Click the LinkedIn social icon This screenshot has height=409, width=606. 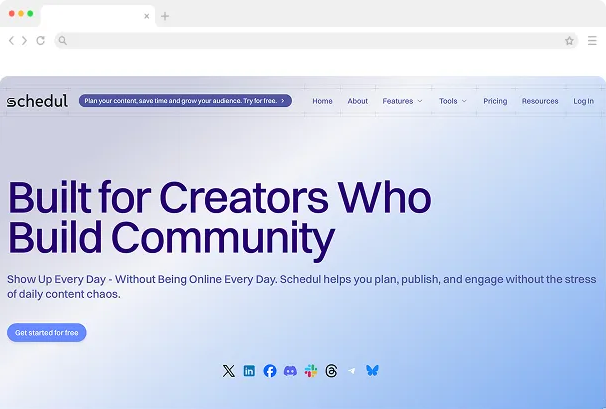(x=249, y=371)
